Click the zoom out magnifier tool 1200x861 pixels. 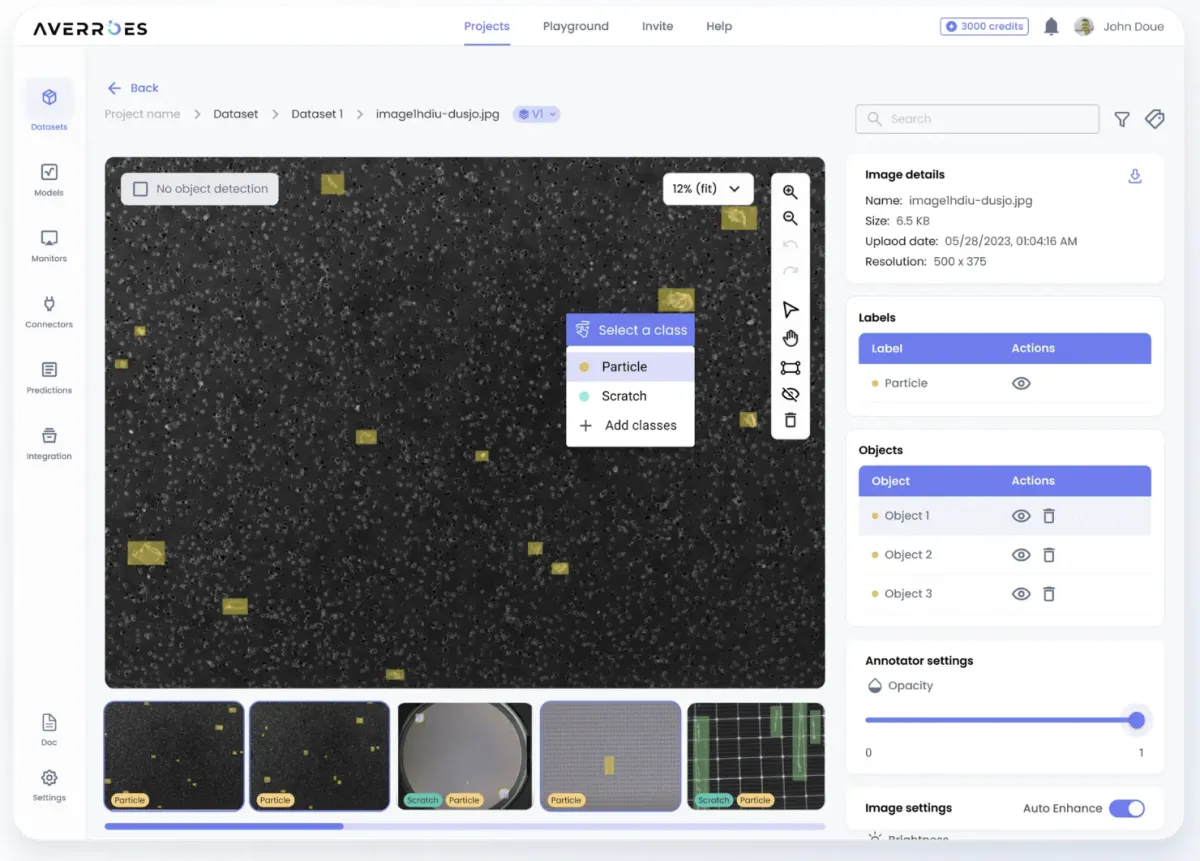pyautogui.click(x=790, y=218)
